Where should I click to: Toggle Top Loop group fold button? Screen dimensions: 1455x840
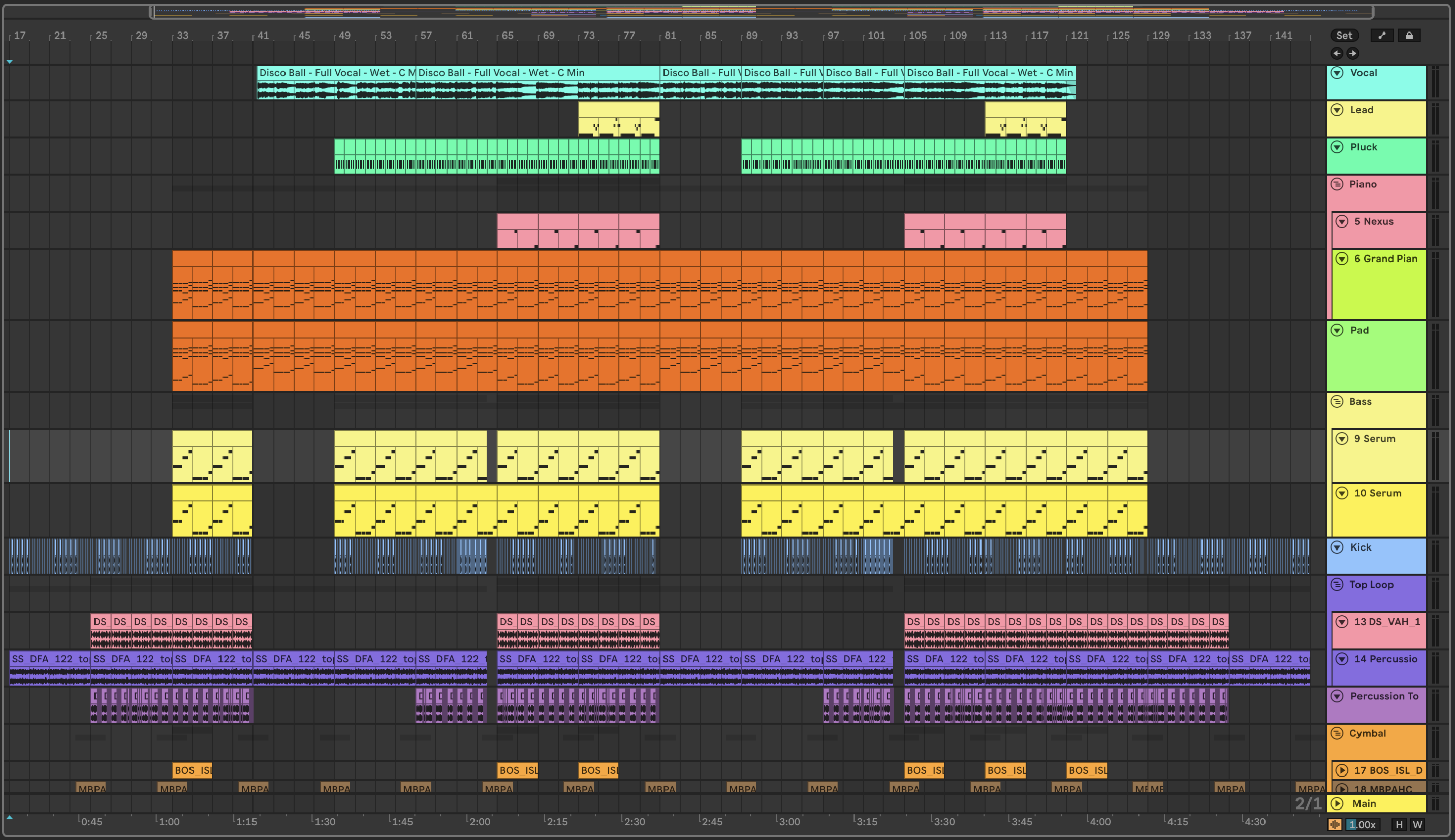click(x=1337, y=585)
